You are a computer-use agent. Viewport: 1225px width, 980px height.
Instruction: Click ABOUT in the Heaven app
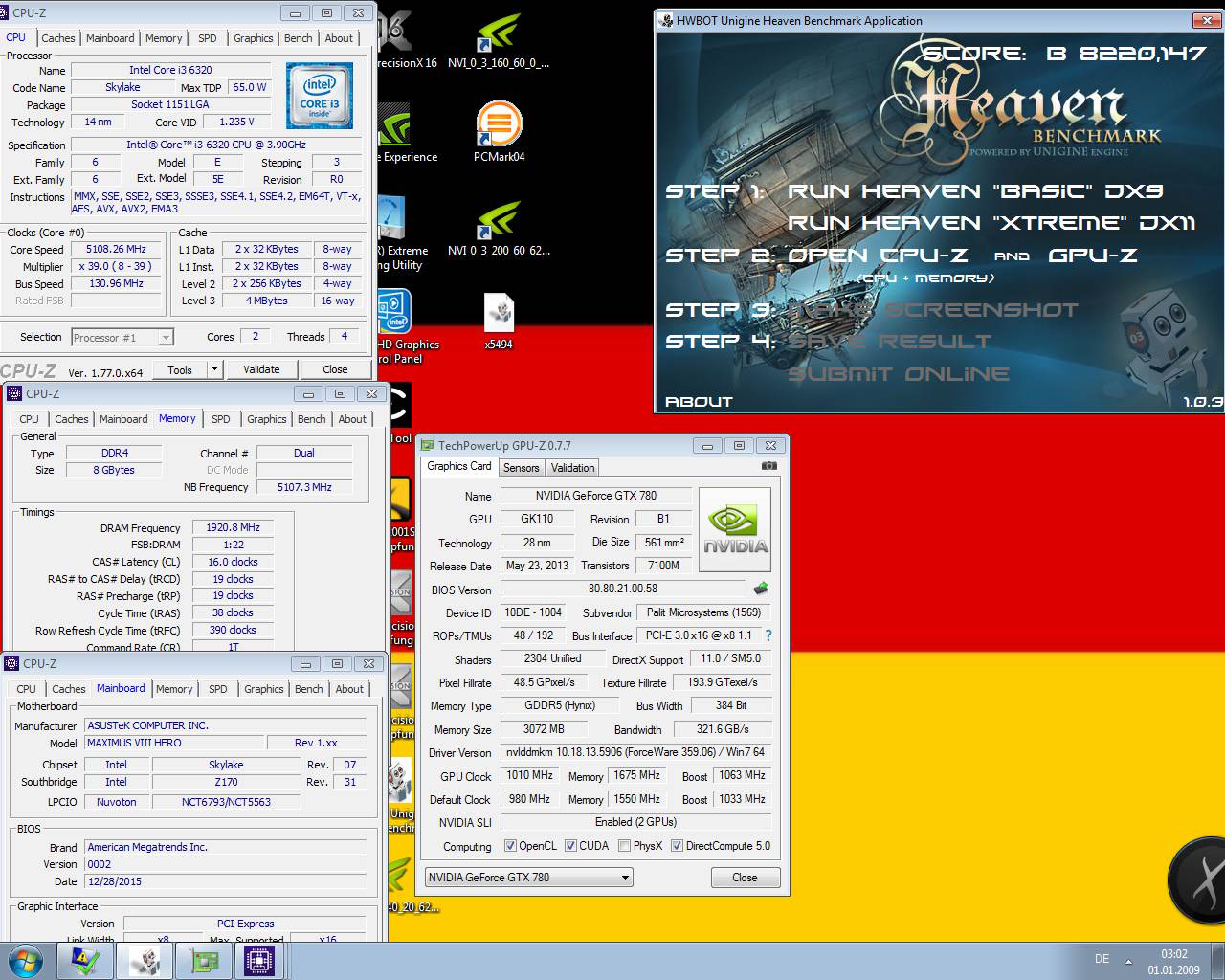699,402
